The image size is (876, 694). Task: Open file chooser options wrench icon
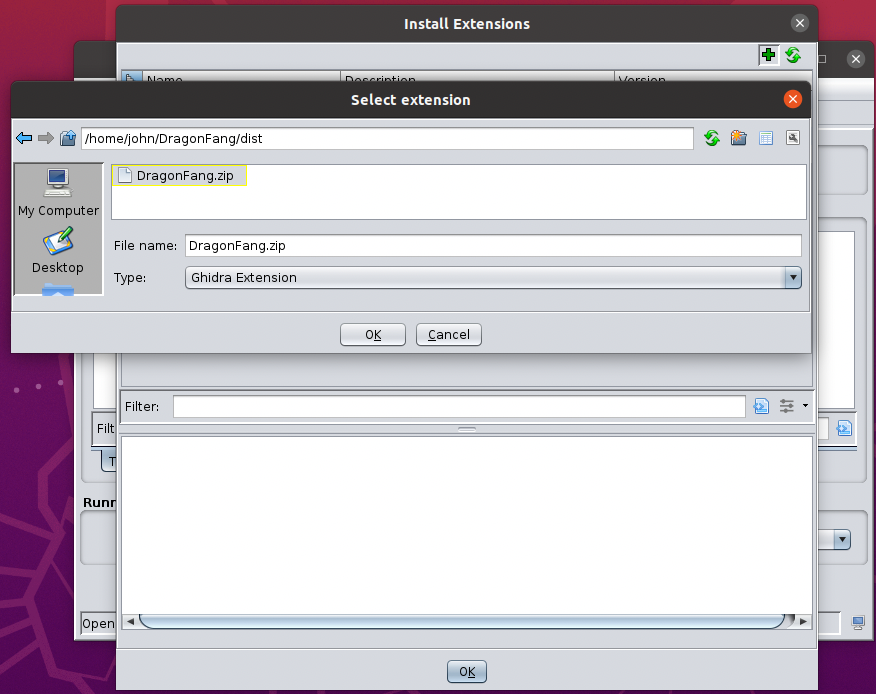coord(793,137)
